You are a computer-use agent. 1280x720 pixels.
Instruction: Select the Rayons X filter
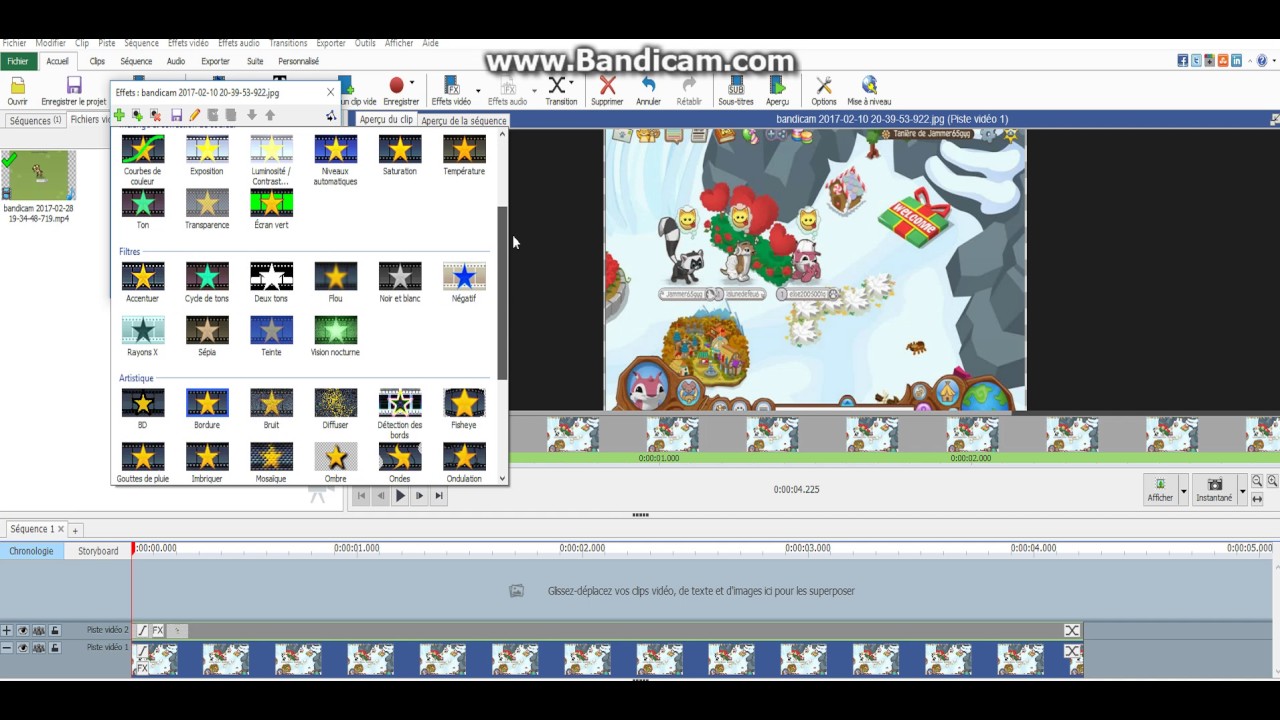click(143, 337)
